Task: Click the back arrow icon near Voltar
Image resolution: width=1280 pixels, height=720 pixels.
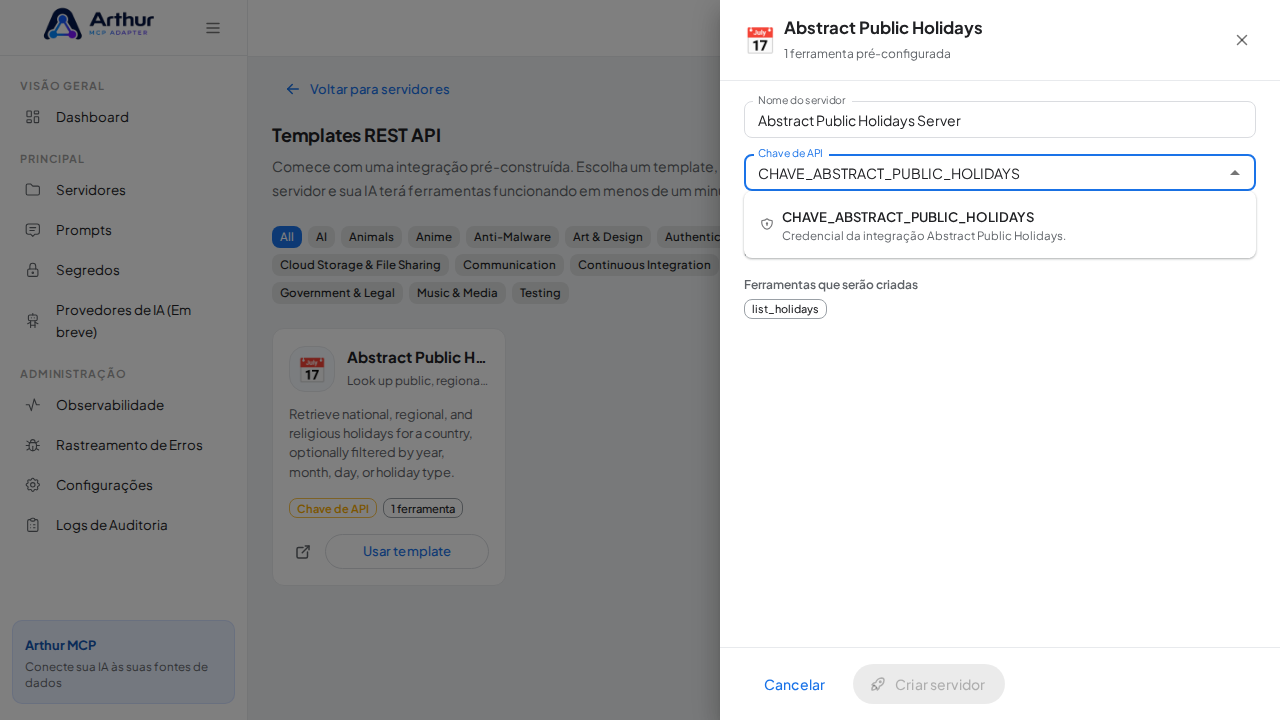Action: [293, 89]
